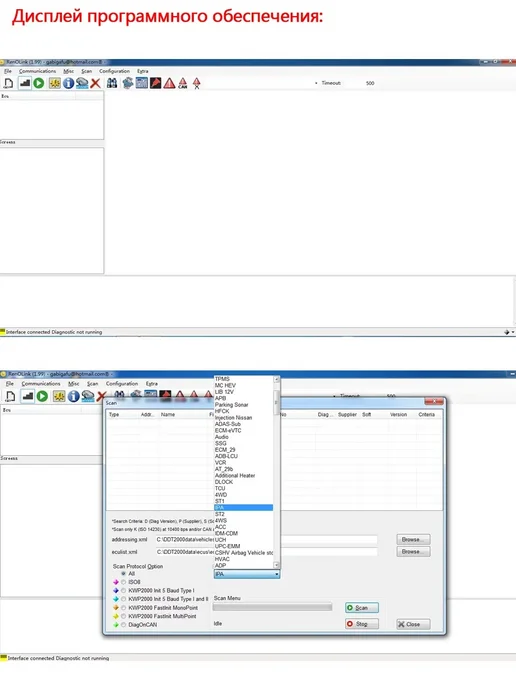Open Communications menu in upper window

[37, 71]
